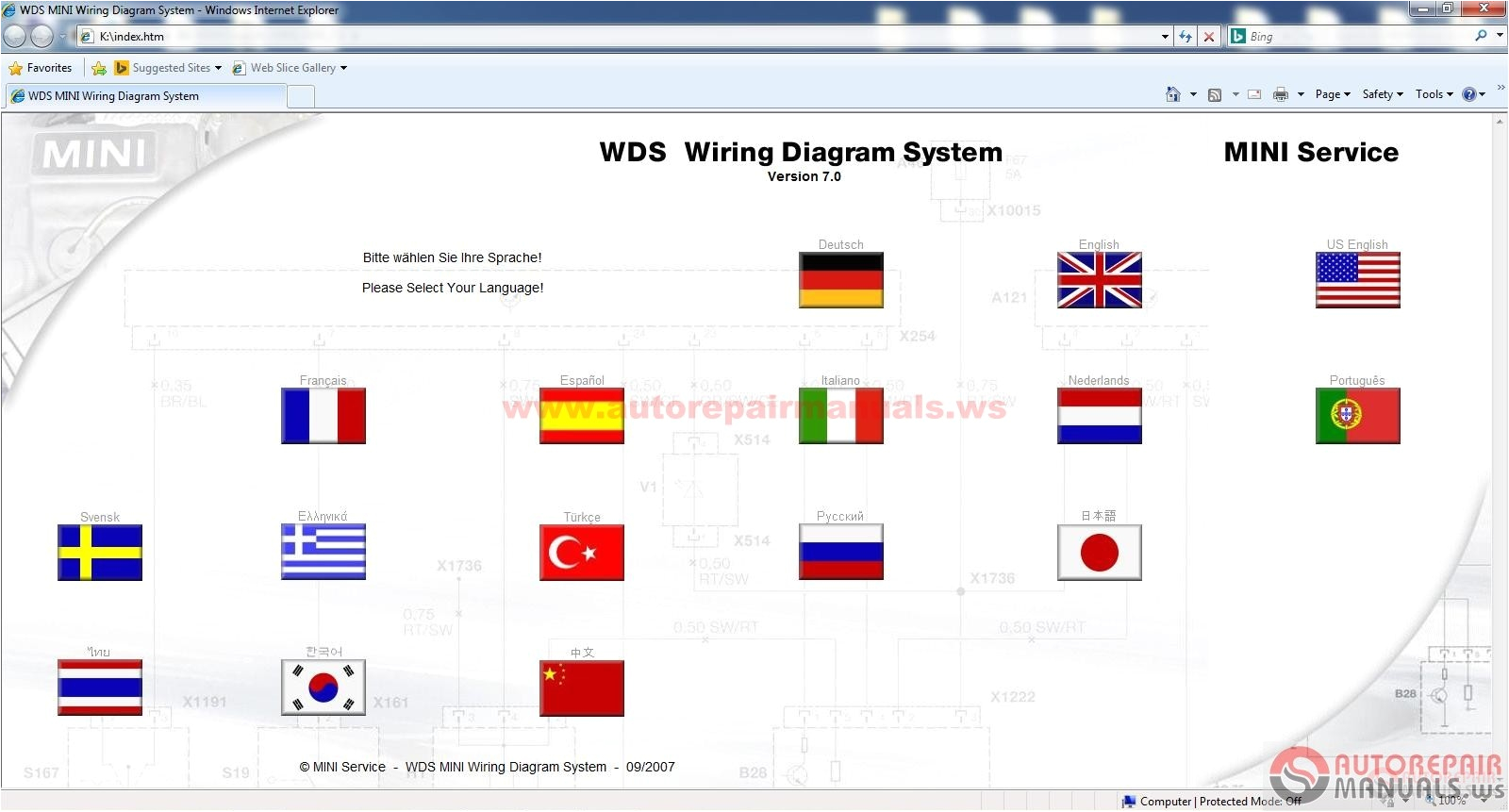The image size is (1509, 812).
Task: Click 'Please Select Your Language!' text
Action: tap(453, 288)
